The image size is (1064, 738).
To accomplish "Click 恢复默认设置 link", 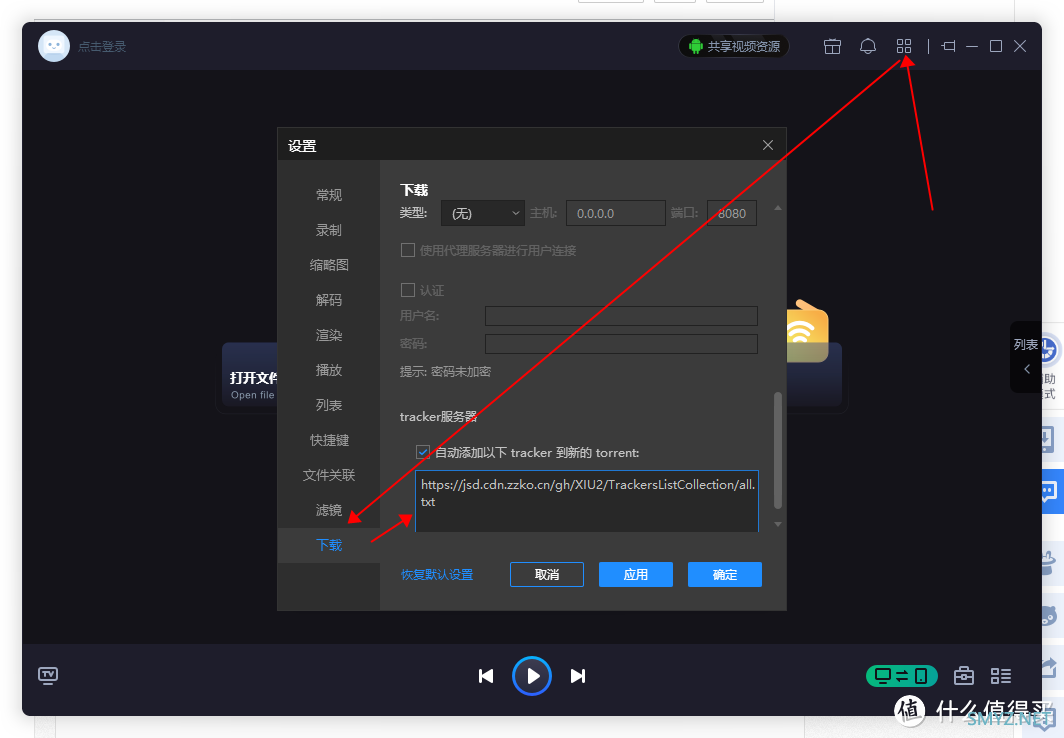I will (437, 575).
